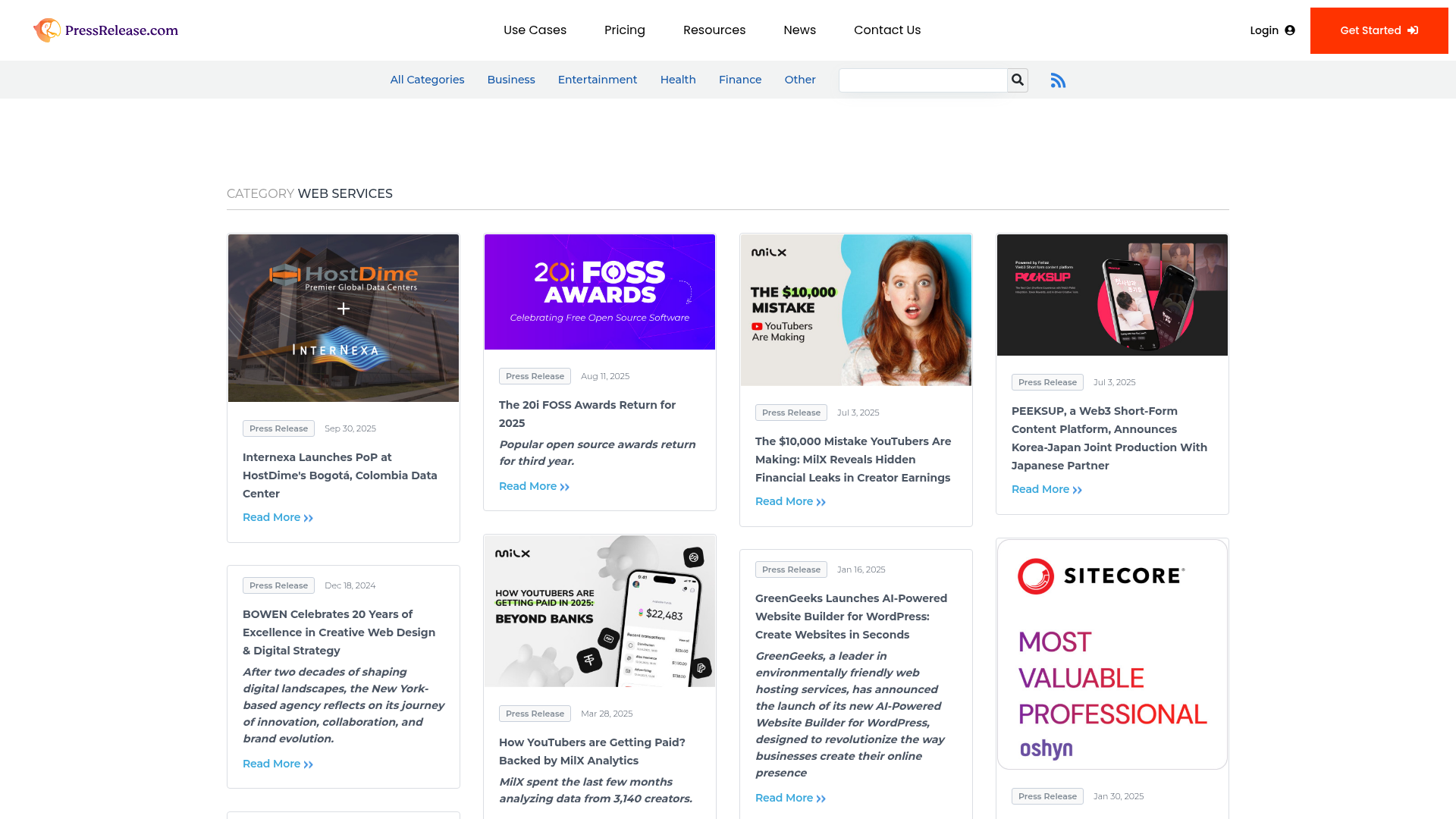Read More on the 20i FOSS article

534,486
